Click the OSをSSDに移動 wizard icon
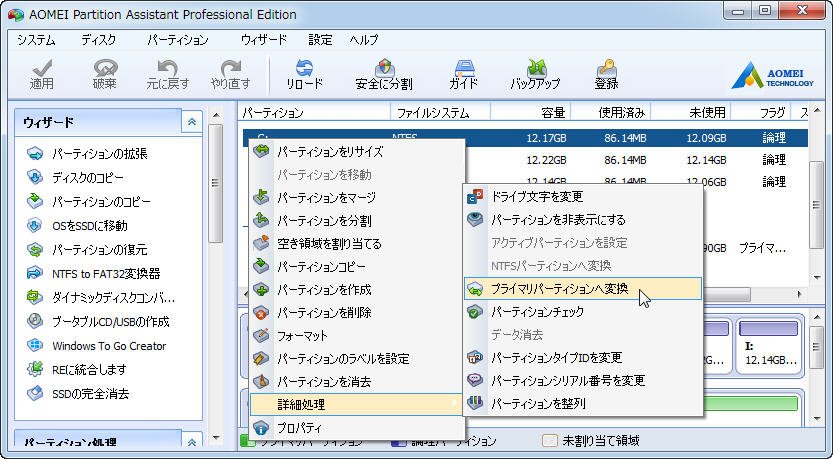The image size is (833, 459). (x=35, y=225)
